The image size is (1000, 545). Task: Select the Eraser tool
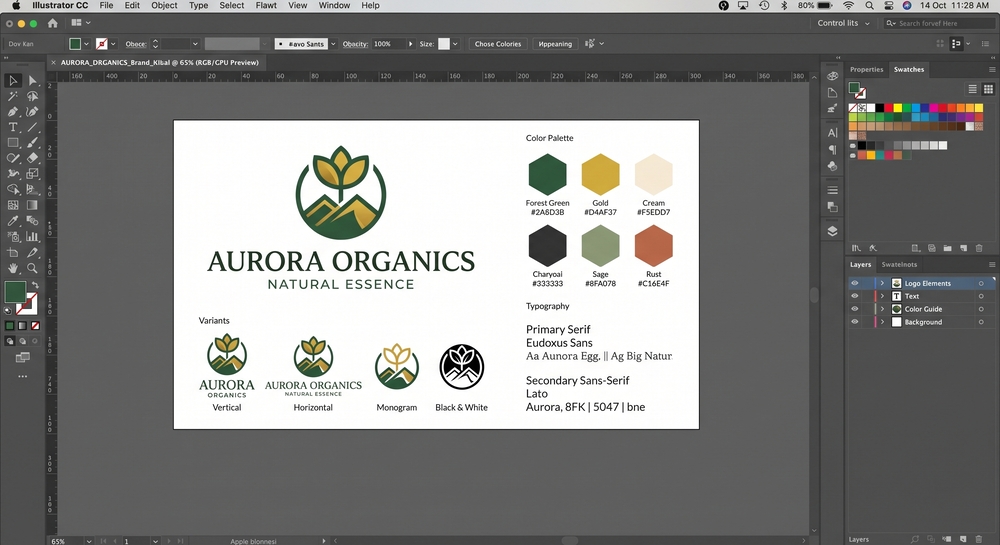coord(33,158)
